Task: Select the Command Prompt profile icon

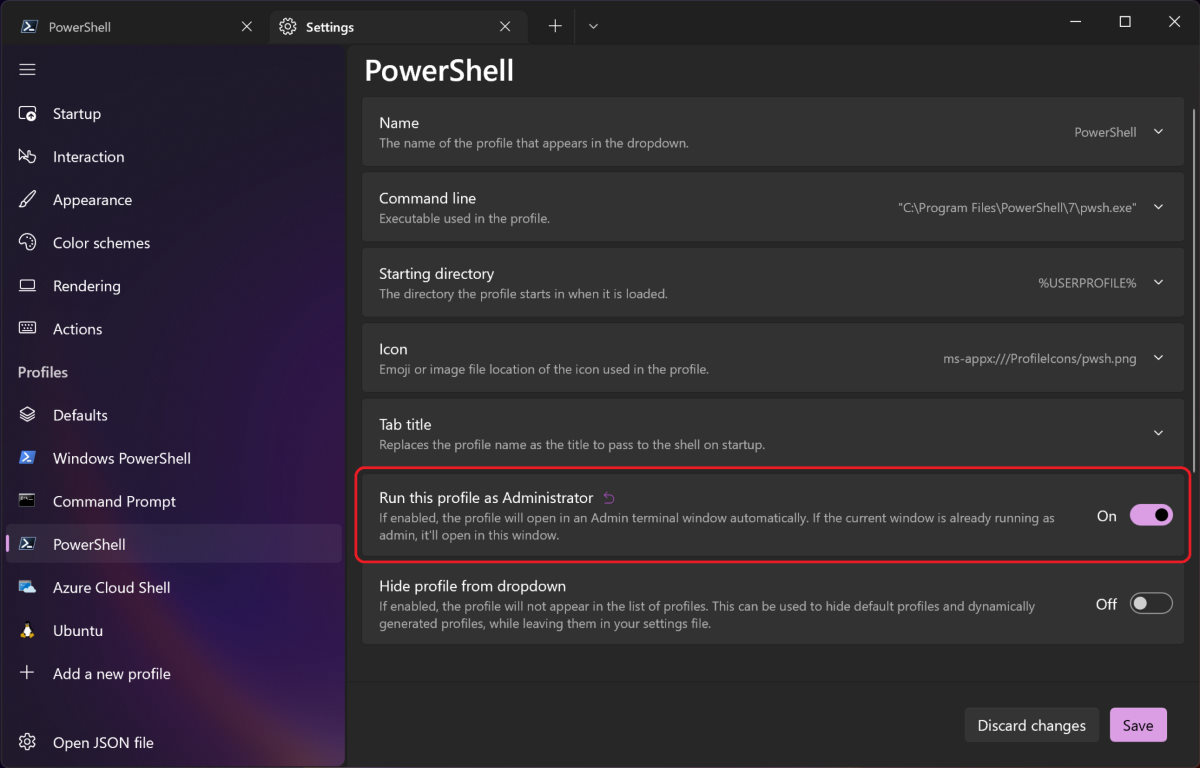Action: (28, 501)
